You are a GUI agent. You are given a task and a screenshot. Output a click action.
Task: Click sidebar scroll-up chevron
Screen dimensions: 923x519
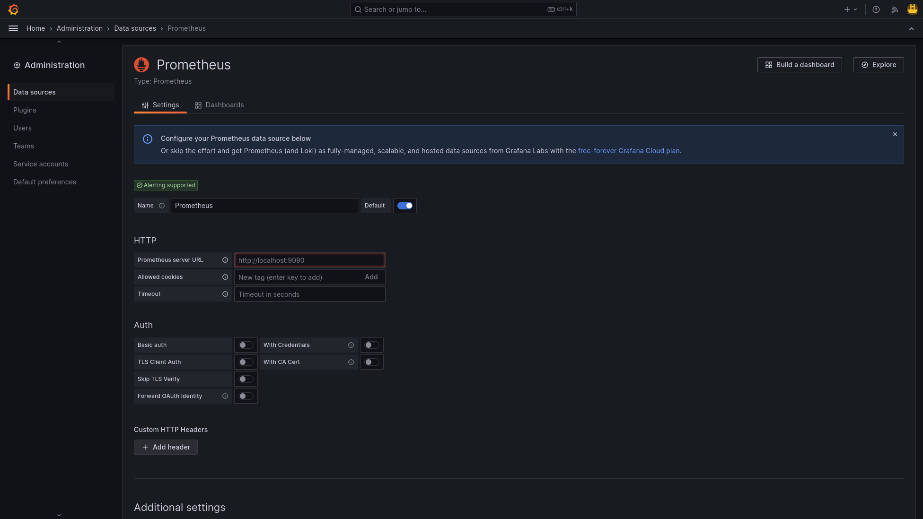click(x=59, y=42)
